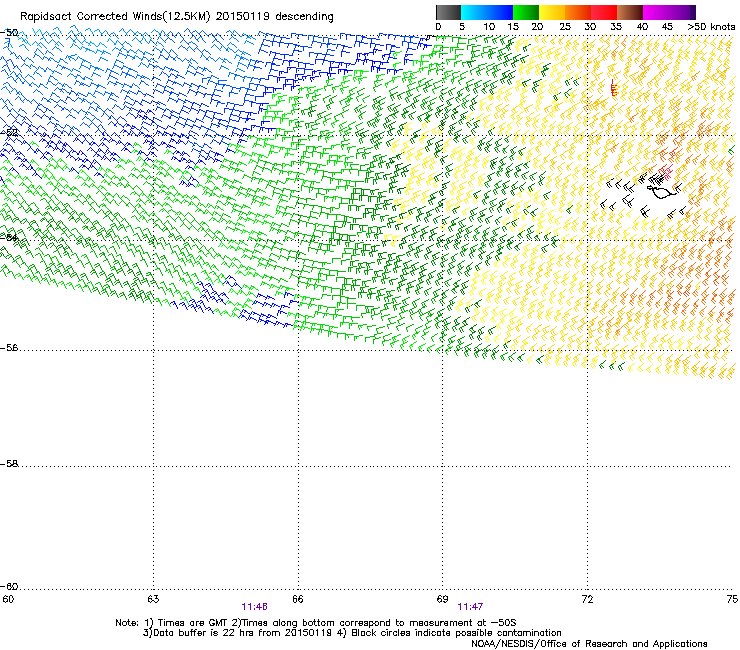Viewport: 740px width, 650px height.
Task: Click the latitude label '-58'
Action: [x=9, y=464]
